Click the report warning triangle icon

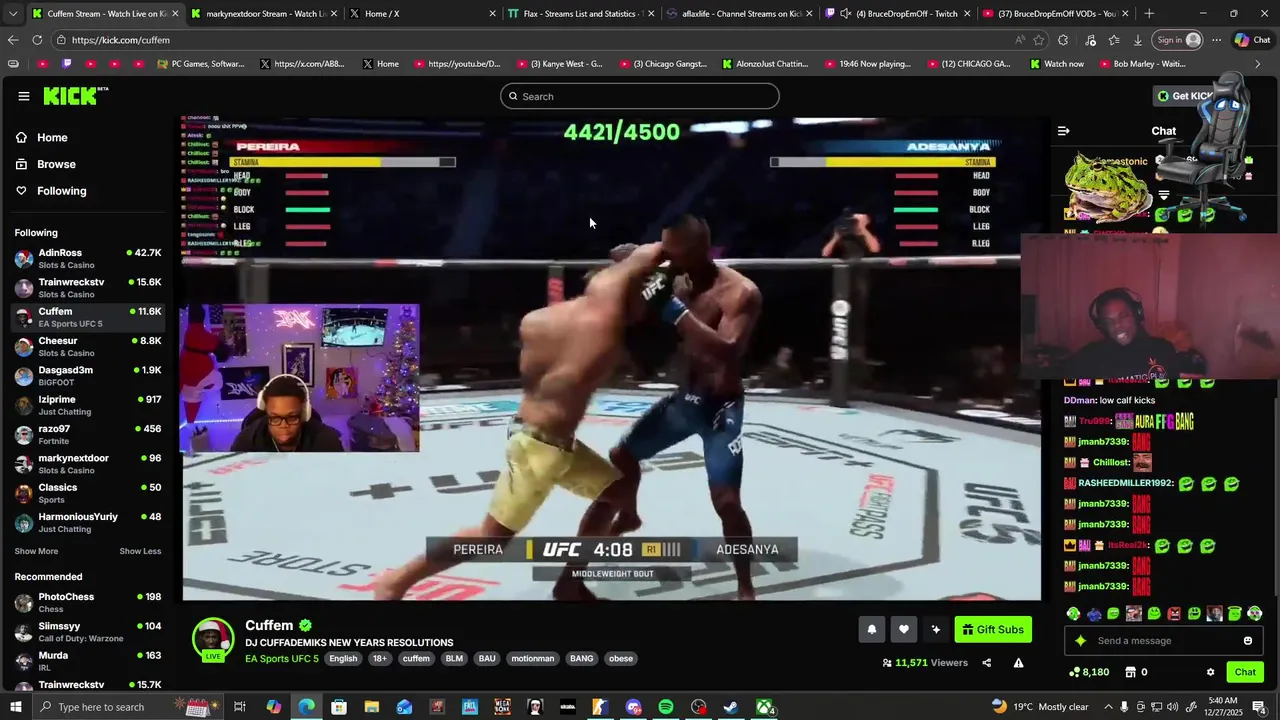pos(1018,663)
